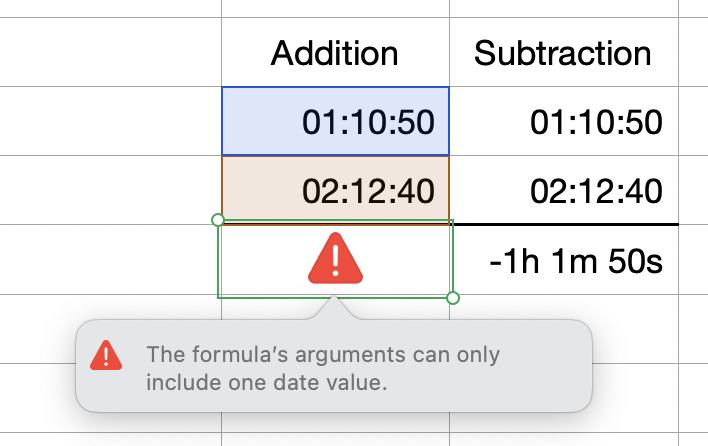Select the empty cell left of the orange 02:12:40 cell
708x446 pixels.
(110, 190)
